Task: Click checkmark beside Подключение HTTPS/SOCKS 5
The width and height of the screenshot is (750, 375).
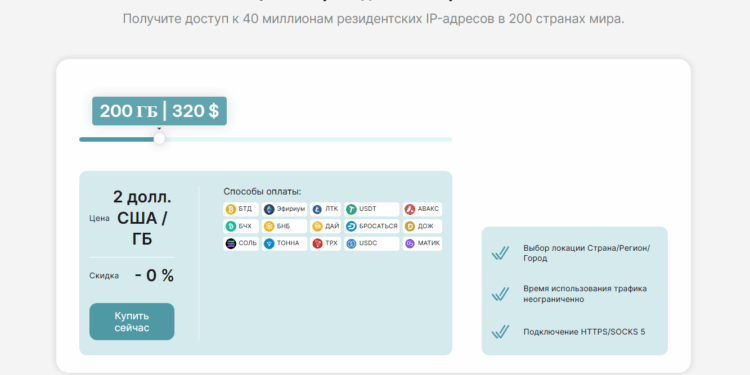Action: click(500, 331)
